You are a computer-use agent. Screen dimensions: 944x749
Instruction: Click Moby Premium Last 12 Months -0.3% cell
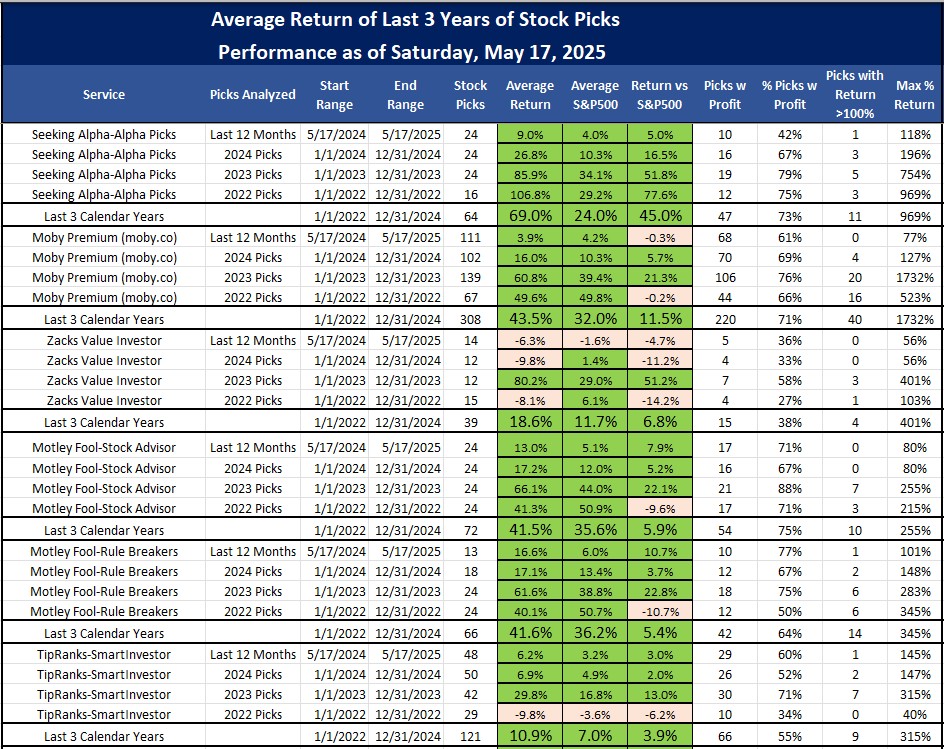pyautogui.click(x=660, y=237)
